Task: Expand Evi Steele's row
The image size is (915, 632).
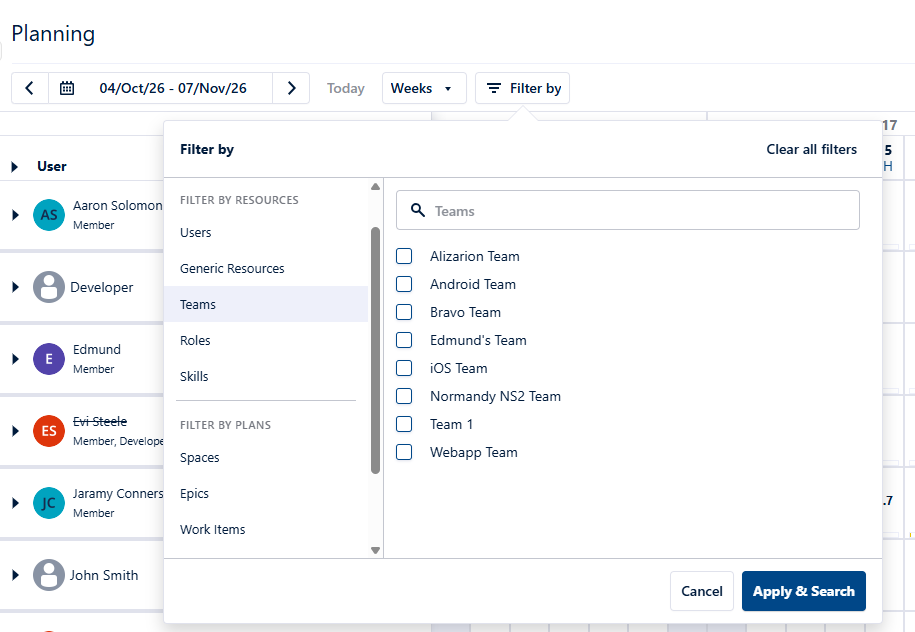Action: [x=15, y=431]
